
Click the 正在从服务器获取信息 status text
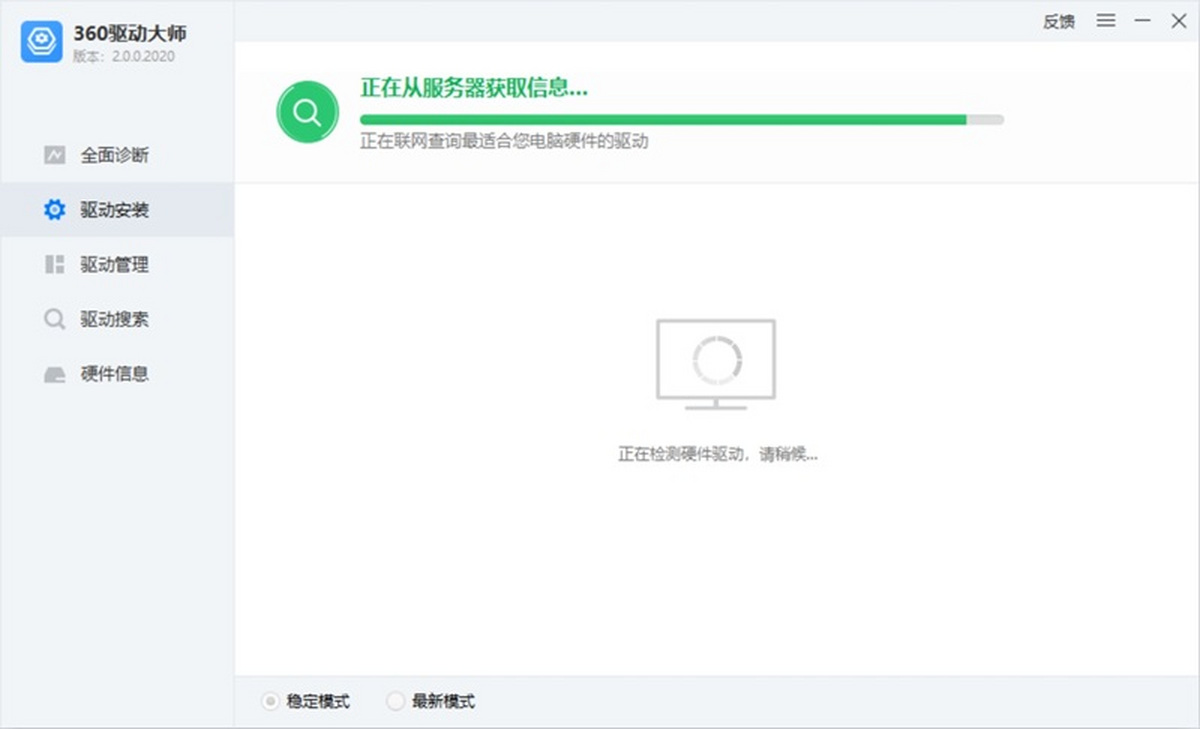pos(475,88)
